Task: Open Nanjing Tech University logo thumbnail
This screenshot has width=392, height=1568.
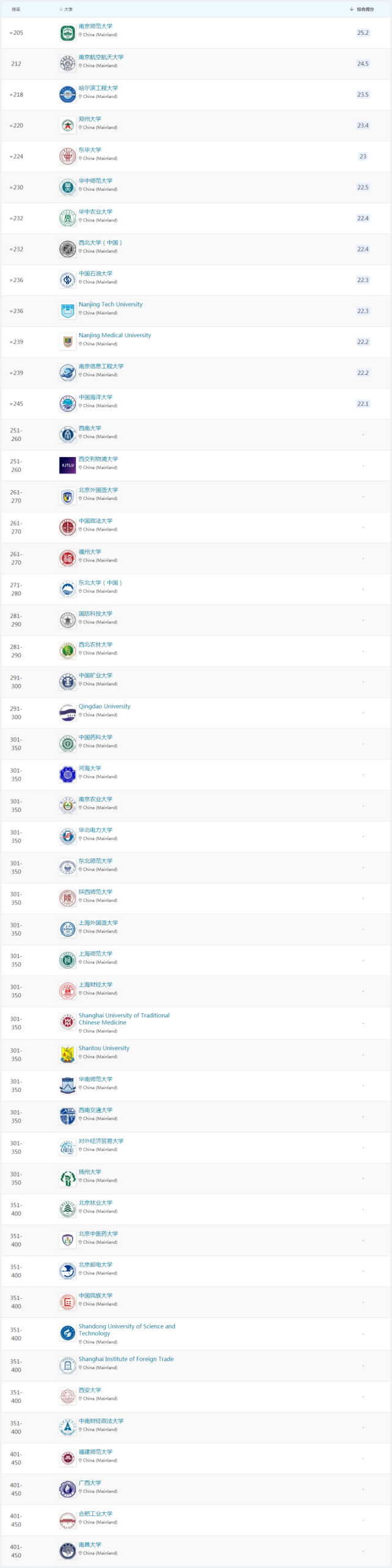Action: pos(67,311)
